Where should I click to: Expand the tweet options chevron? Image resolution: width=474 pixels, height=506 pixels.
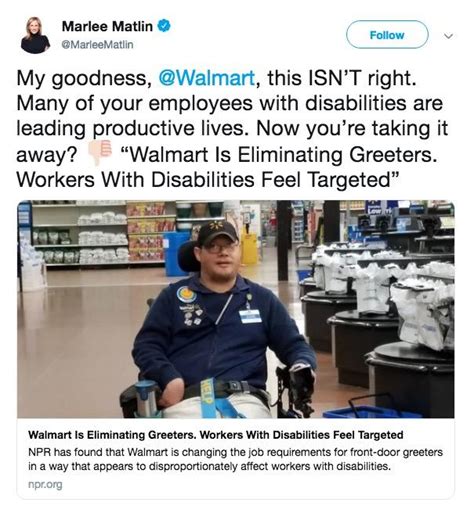pyautogui.click(x=449, y=35)
